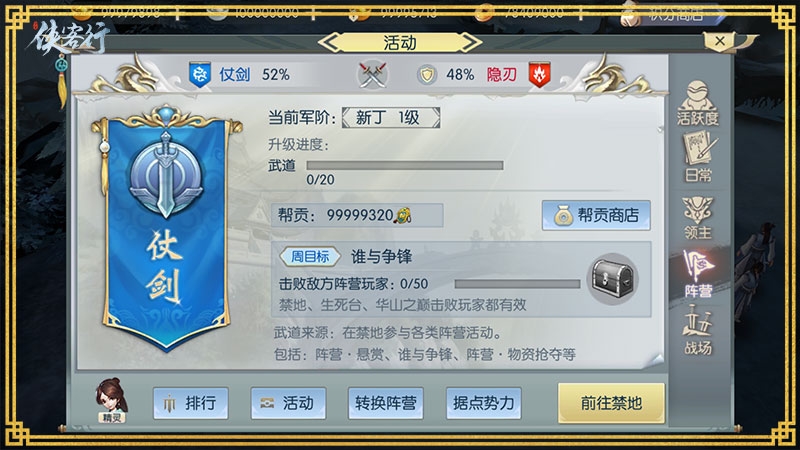Open the 战场 weapon rack icon
Image resolution: width=800 pixels, height=450 pixels.
(x=697, y=330)
